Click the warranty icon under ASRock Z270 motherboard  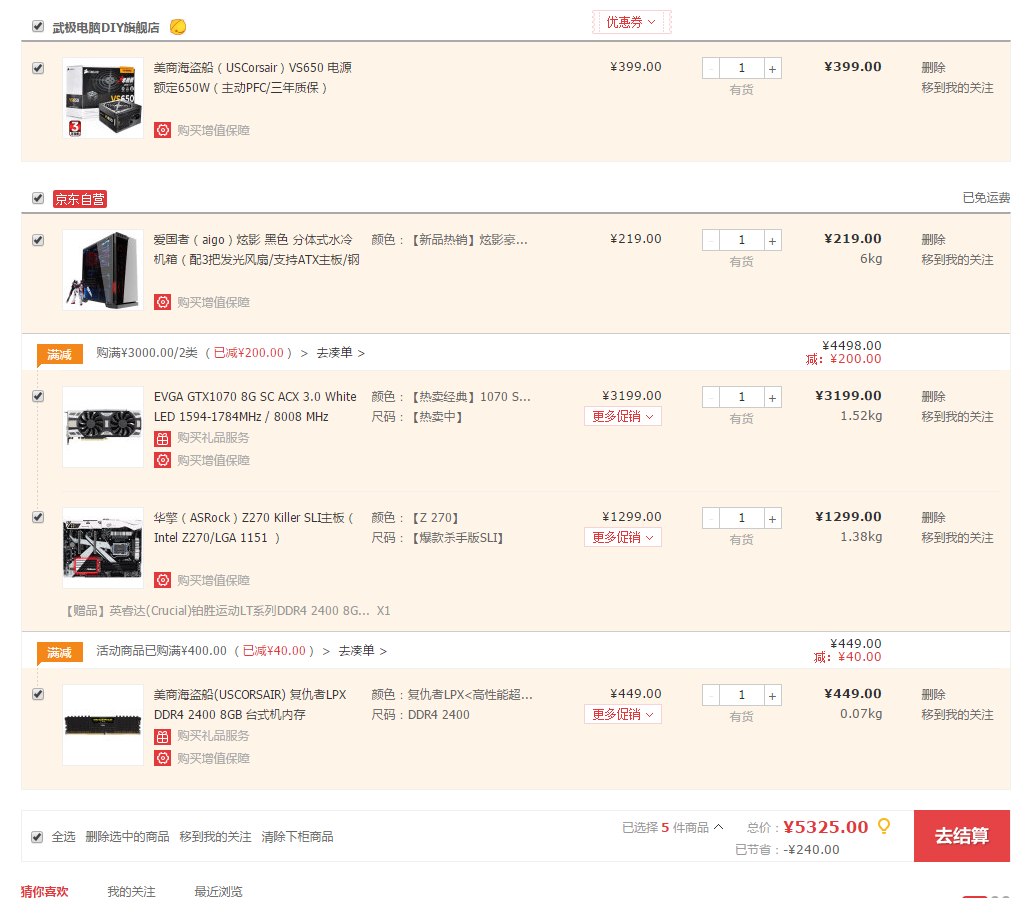pyautogui.click(x=163, y=580)
